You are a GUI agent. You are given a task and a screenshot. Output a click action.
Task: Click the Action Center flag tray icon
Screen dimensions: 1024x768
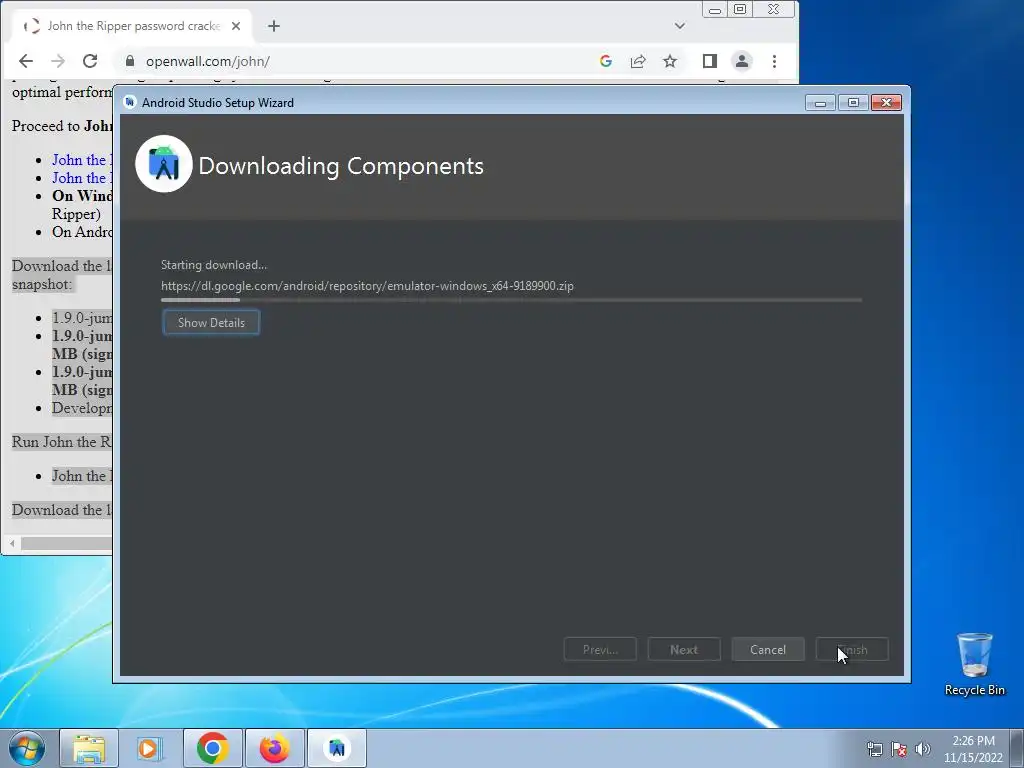coord(899,749)
